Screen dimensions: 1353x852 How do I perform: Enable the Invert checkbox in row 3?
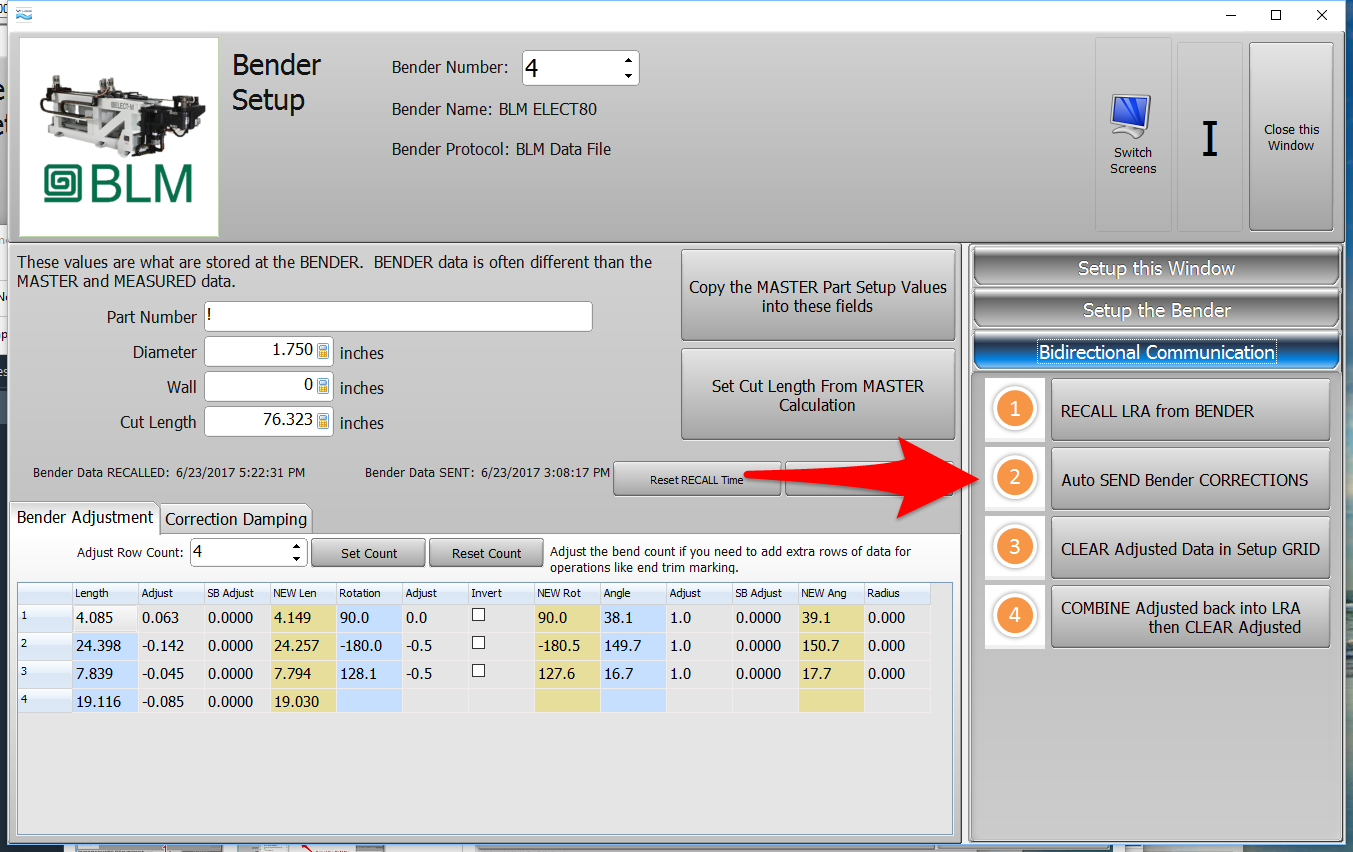(479, 671)
